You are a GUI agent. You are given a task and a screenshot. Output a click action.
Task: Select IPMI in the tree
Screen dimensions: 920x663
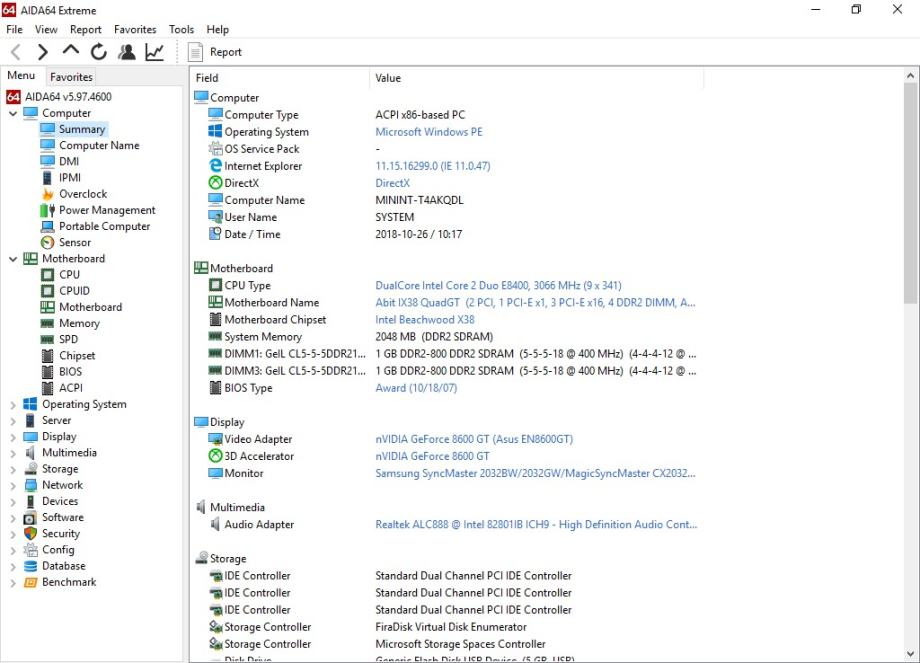pyautogui.click(x=70, y=178)
